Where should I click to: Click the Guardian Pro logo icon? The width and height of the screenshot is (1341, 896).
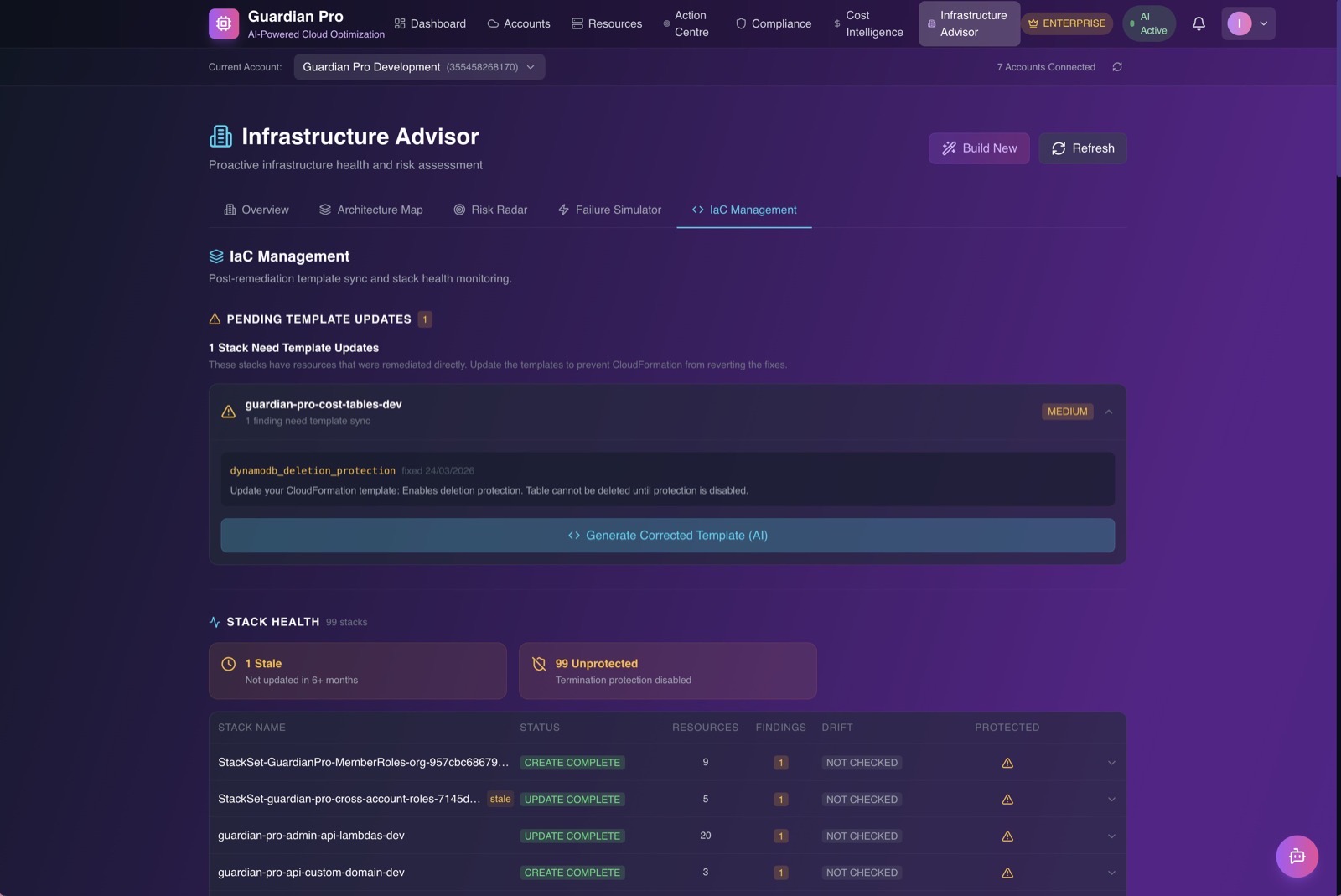pyautogui.click(x=223, y=23)
